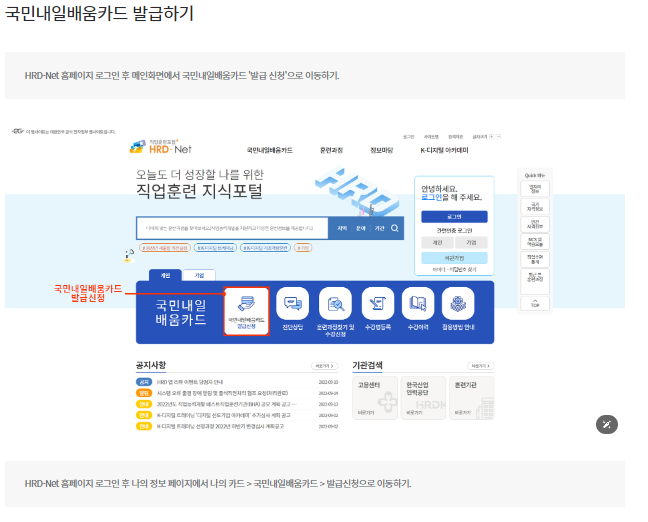Click the blue 로그인 text in greeting
The width and height of the screenshot is (648, 522).
click(431, 198)
